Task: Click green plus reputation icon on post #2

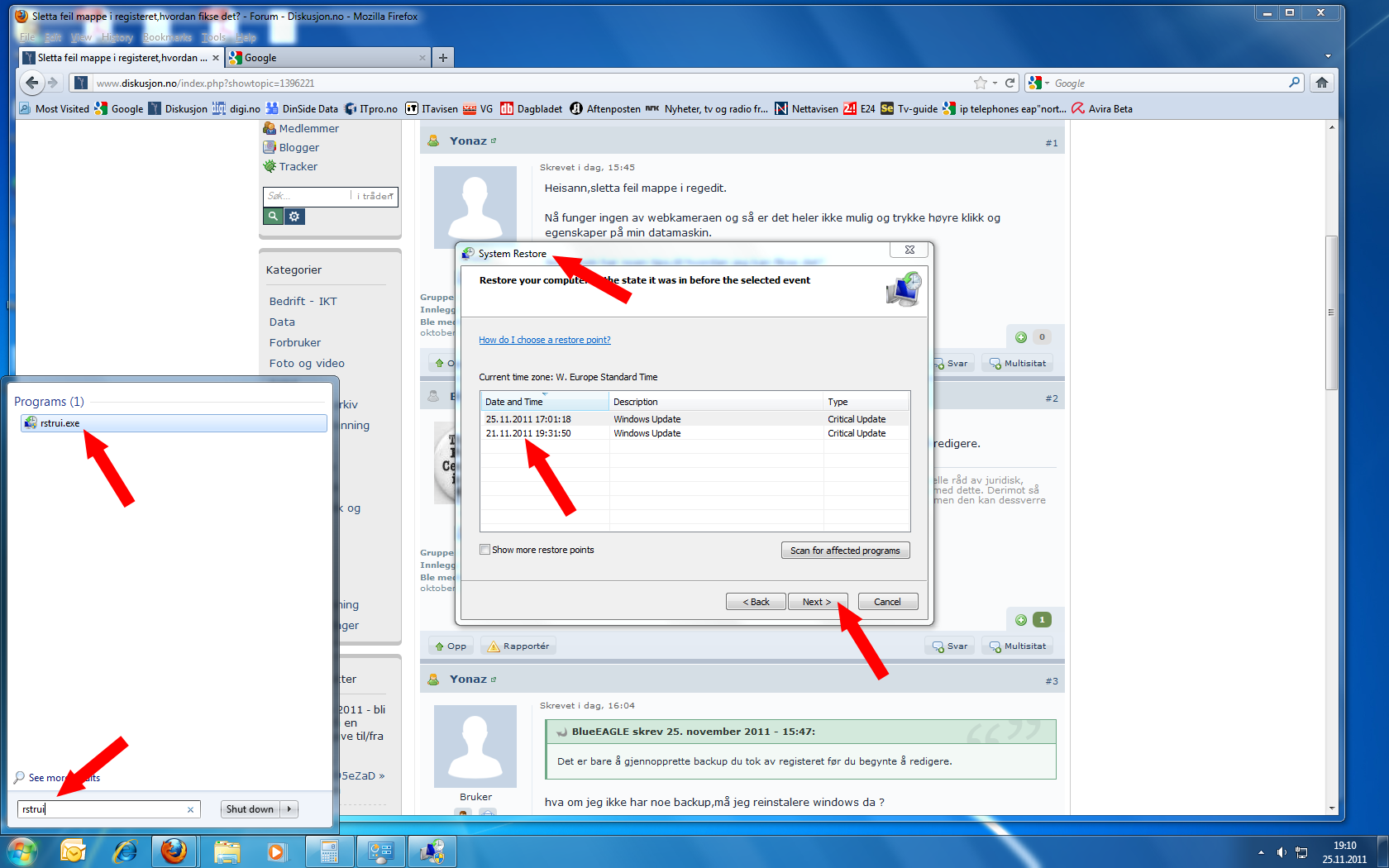Action: (1021, 620)
